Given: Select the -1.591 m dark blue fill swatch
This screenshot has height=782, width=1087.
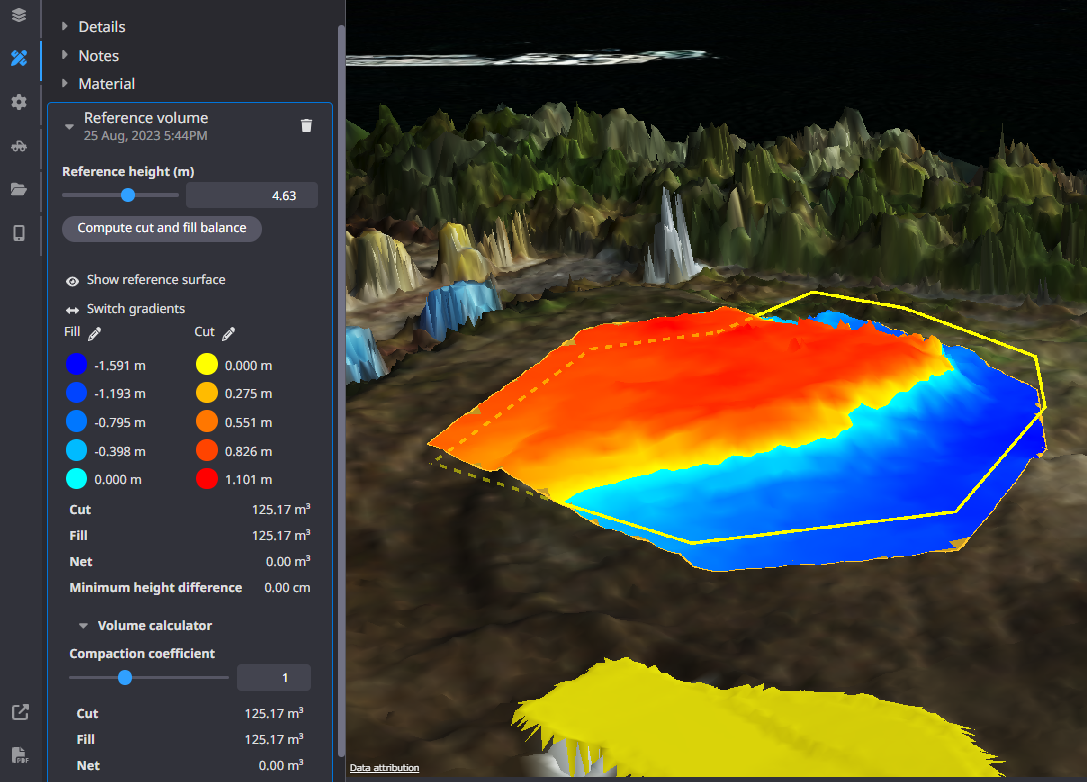Looking at the screenshot, I should (76, 365).
